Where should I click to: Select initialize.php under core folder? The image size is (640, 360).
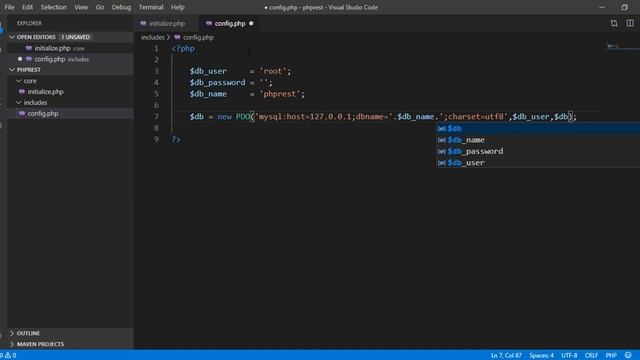point(71,92)
